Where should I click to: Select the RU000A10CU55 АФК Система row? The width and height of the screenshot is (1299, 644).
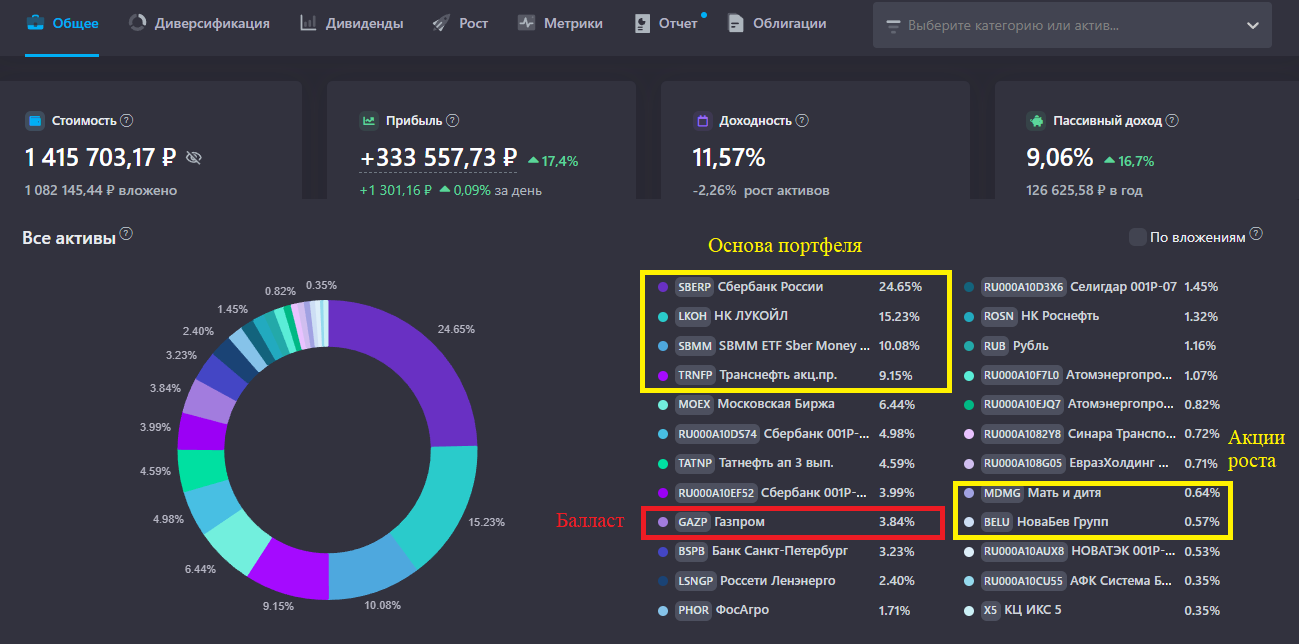point(1093,581)
